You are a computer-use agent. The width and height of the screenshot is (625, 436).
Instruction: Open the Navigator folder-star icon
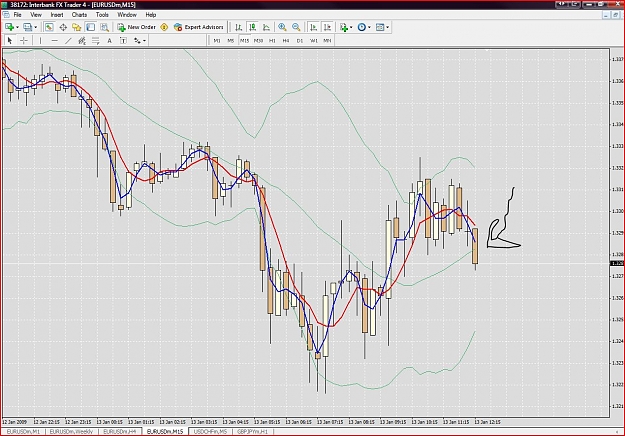[77, 27]
